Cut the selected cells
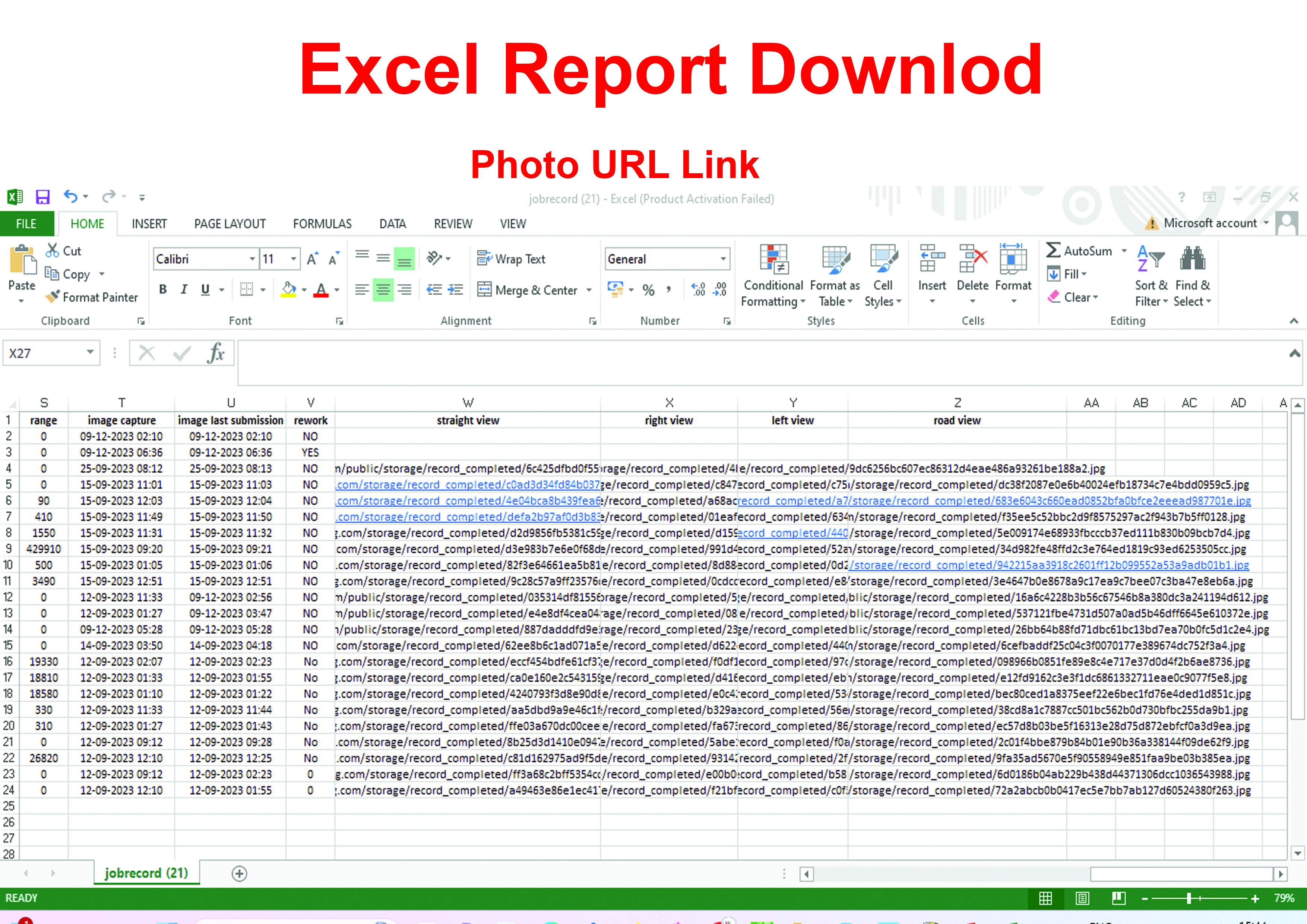1307x924 pixels. (63, 250)
